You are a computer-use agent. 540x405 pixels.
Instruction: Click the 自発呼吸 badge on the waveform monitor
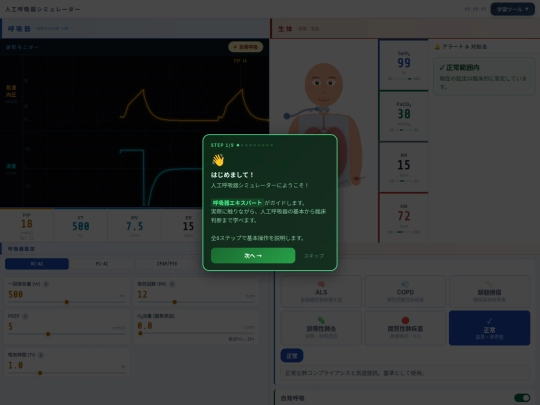coord(246,47)
